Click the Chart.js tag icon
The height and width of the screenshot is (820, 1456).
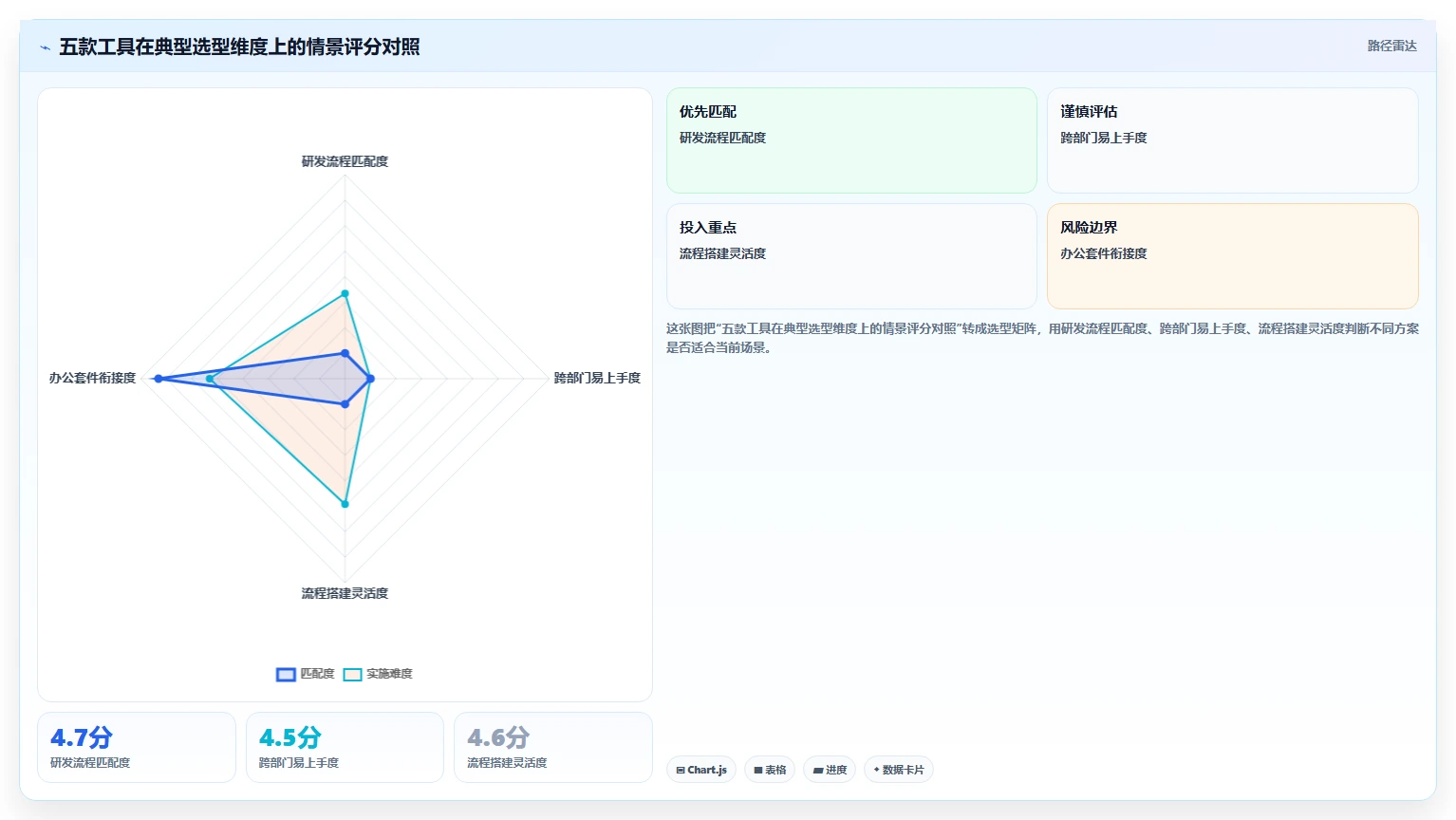pyautogui.click(x=681, y=770)
